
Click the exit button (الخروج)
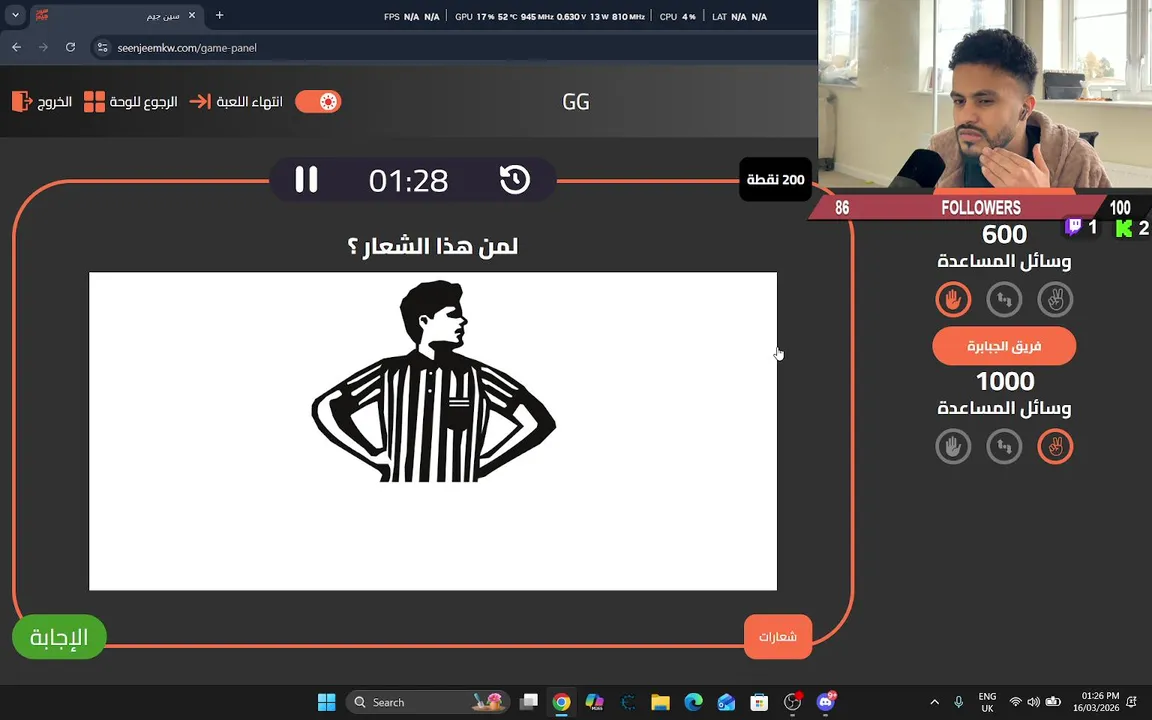(42, 101)
